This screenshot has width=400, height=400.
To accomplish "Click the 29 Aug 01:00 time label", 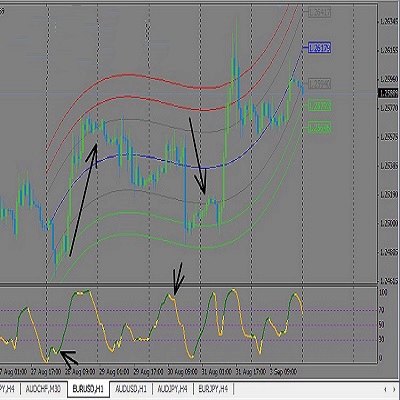I will (114, 371).
